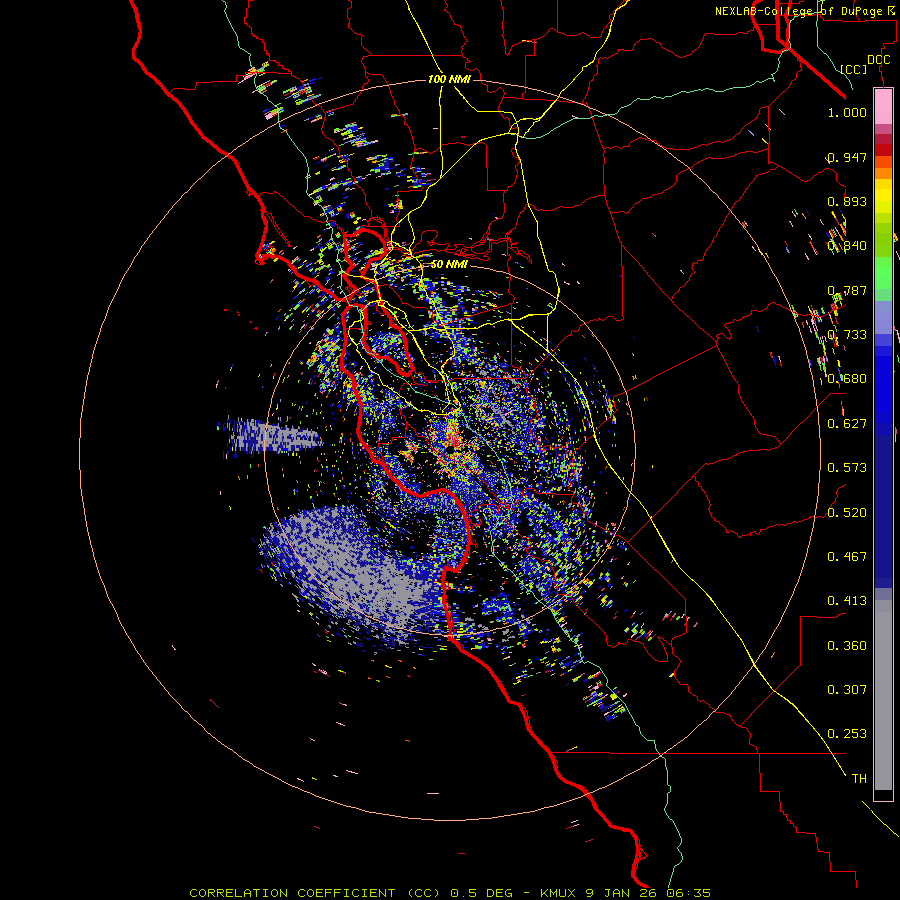Click the lavender segment of the color bar
This screenshot has height=900, width=900.
(883, 317)
